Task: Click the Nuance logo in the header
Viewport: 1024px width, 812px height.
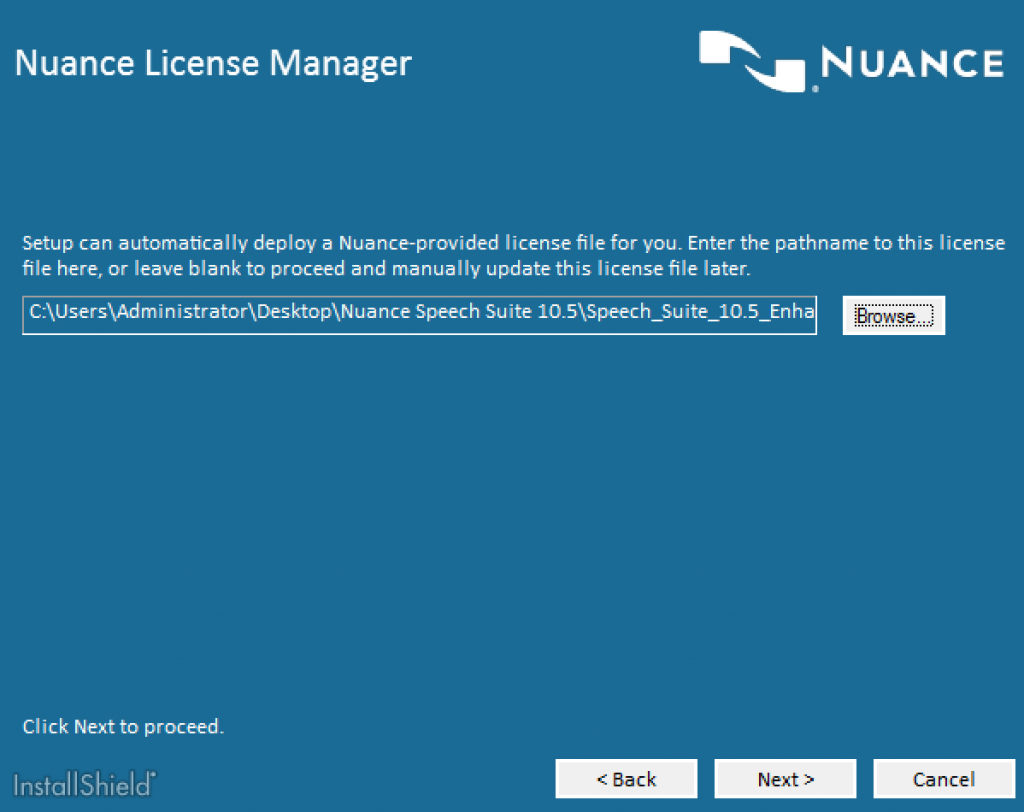Action: pyautogui.click(x=850, y=62)
